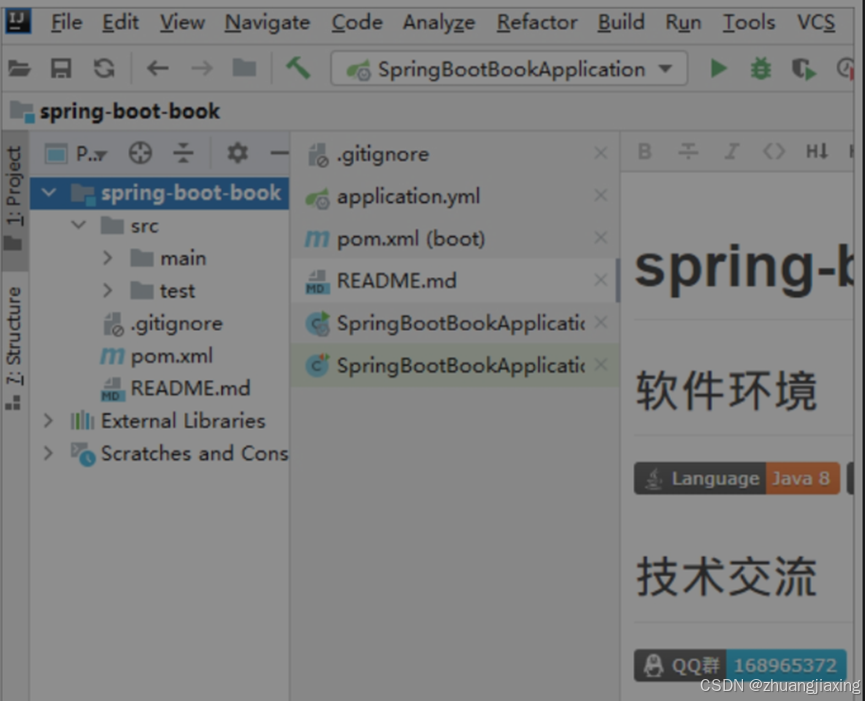Screen dimensions: 865x701
Task: Build project with the hammer icon
Action: tap(298, 68)
